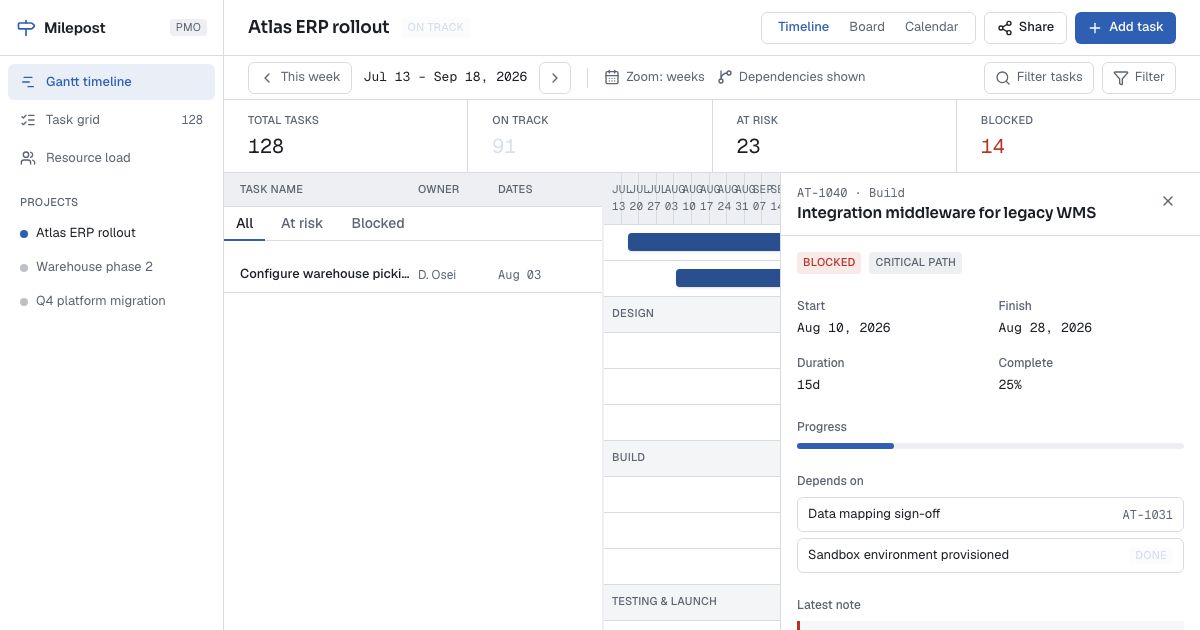The width and height of the screenshot is (1200, 630).
Task: Click the panel title Integration middleware for legacy WMS
Action: coord(946,213)
